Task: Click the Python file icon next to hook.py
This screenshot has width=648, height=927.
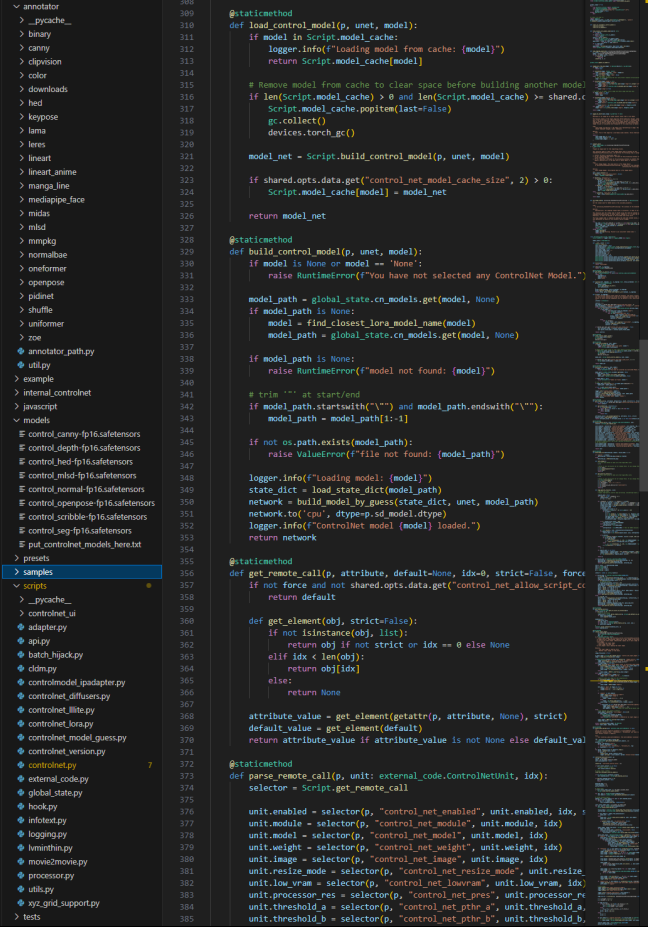Action: (x=21, y=805)
